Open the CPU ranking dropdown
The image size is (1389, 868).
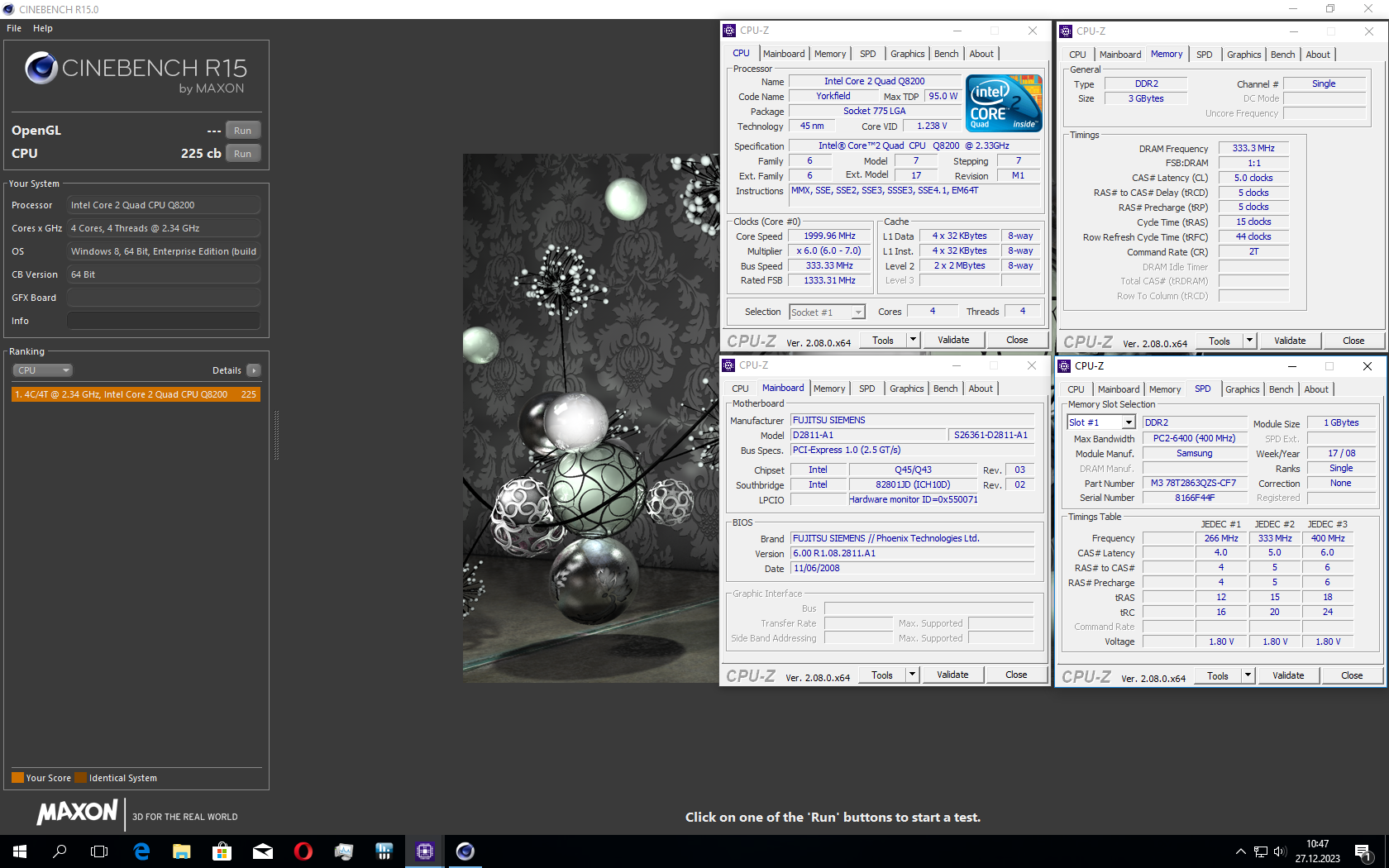(x=42, y=370)
